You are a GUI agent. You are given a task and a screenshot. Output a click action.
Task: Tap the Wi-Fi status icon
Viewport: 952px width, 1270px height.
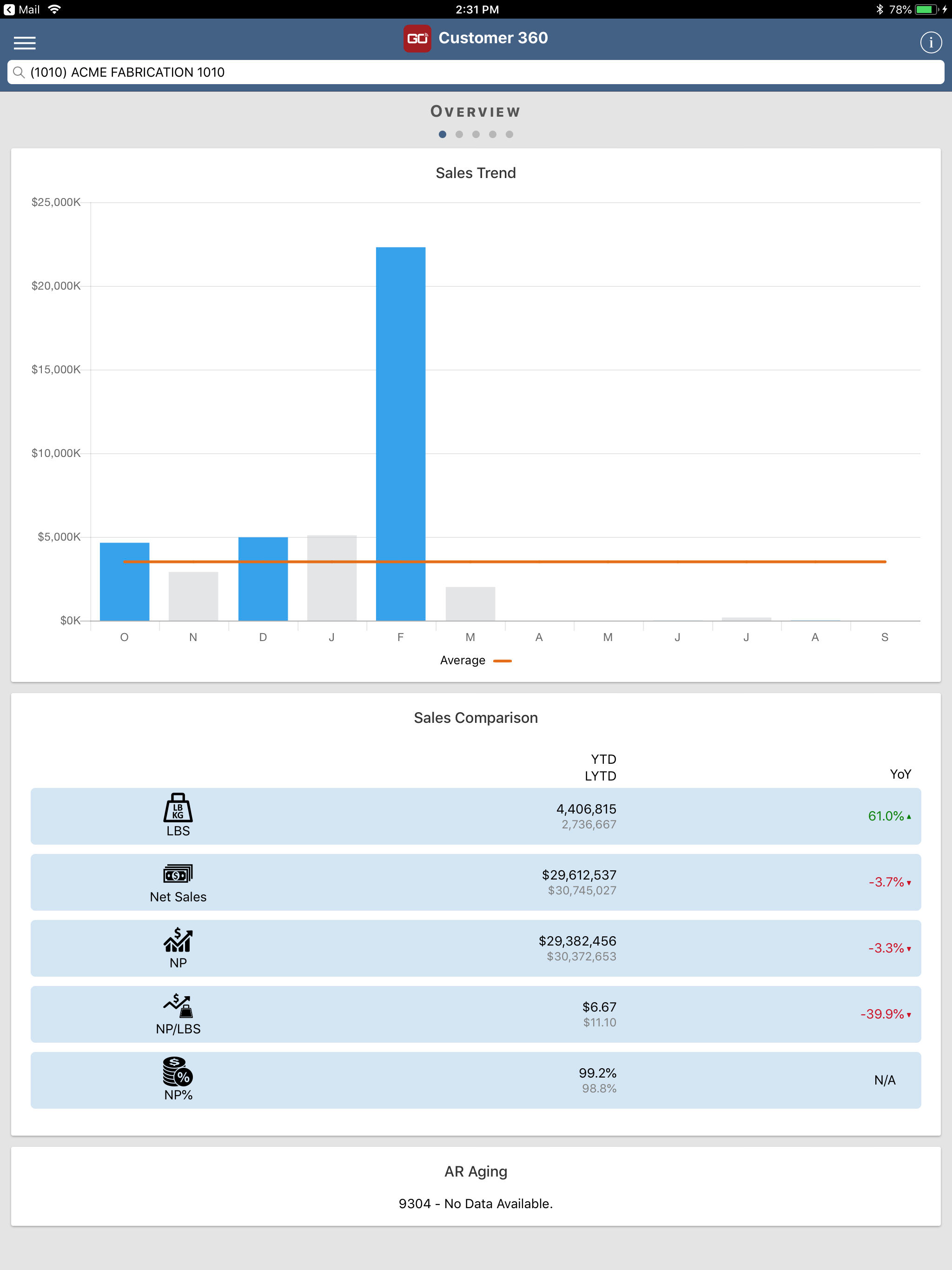coord(54,9)
